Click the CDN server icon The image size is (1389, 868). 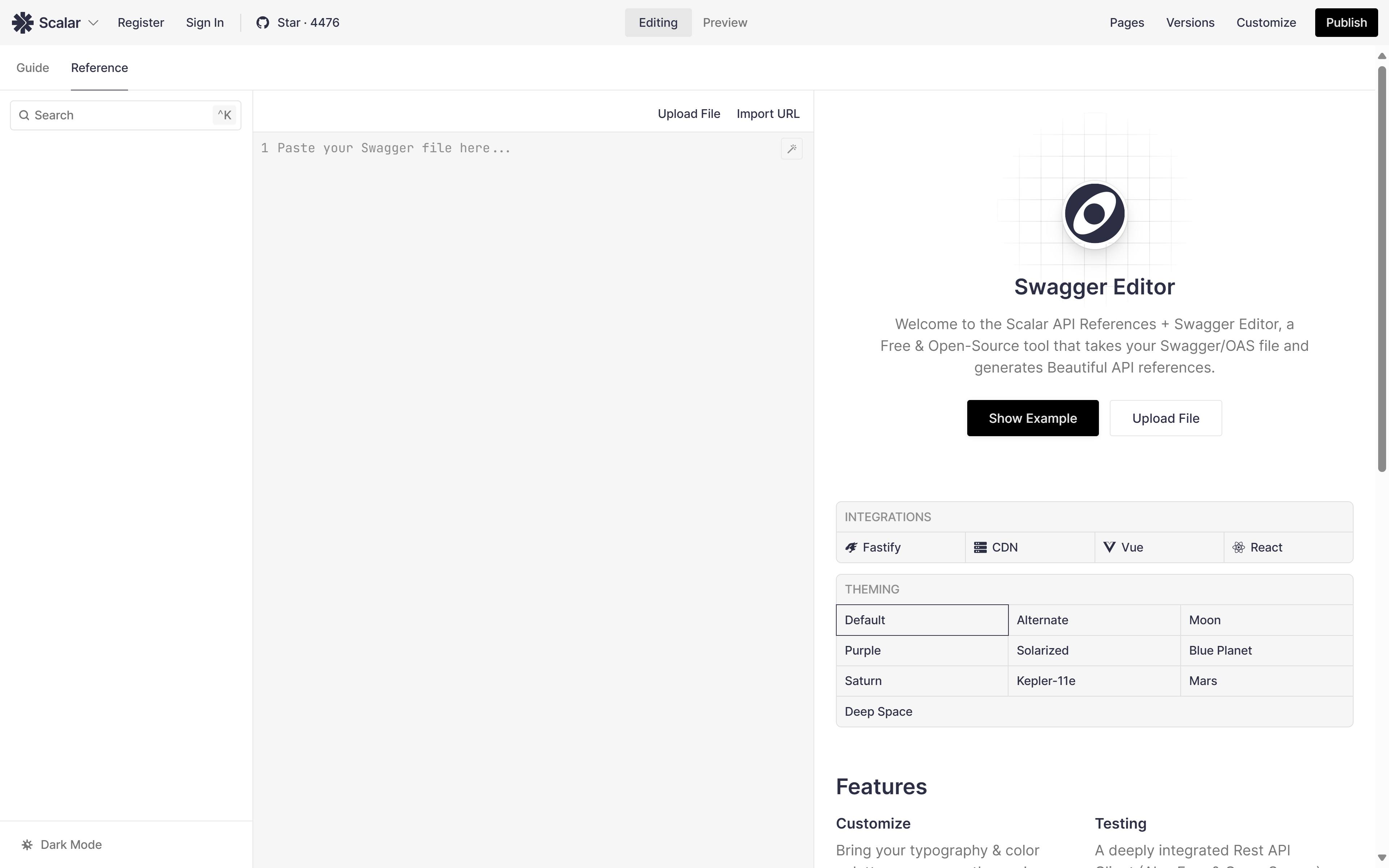[x=980, y=548]
